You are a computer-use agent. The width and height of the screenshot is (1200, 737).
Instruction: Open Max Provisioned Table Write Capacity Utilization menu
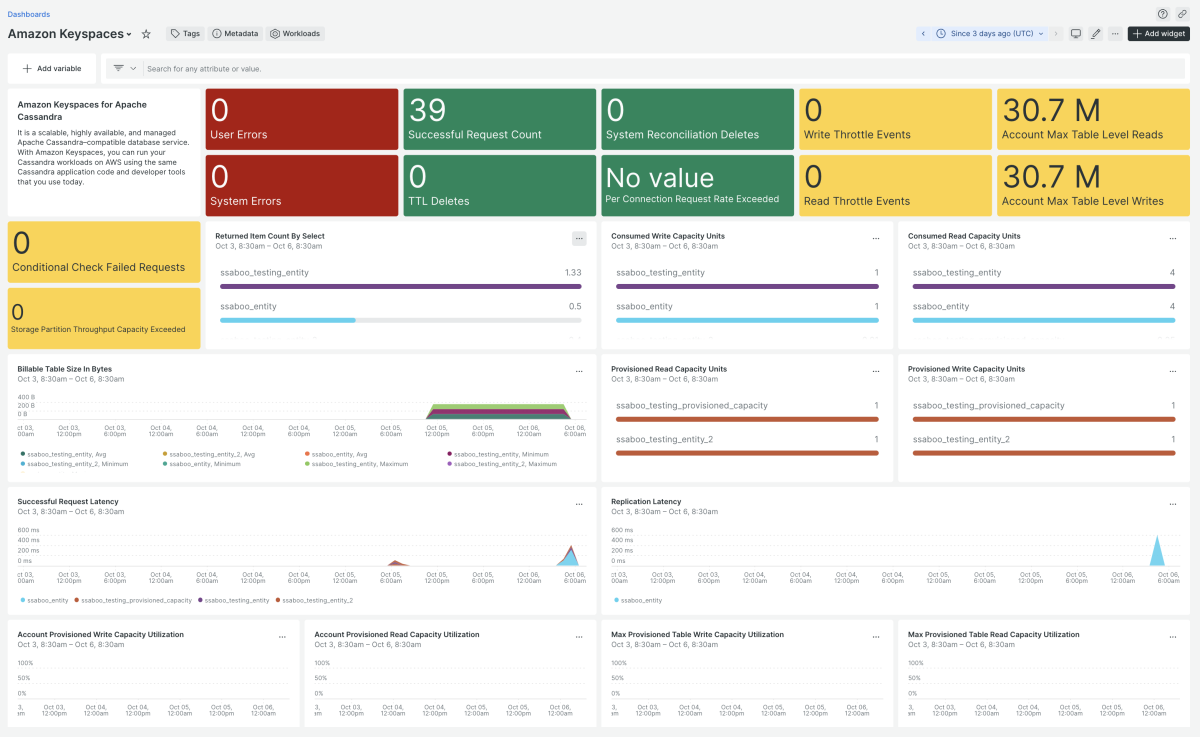pos(876,636)
